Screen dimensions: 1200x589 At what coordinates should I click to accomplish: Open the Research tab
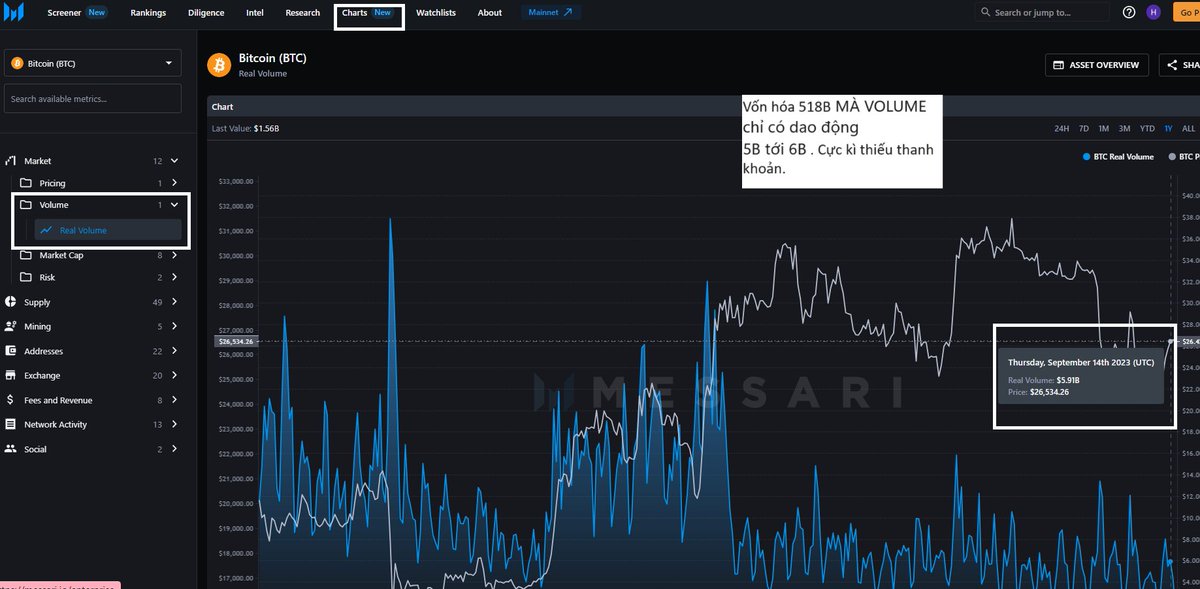coord(303,13)
